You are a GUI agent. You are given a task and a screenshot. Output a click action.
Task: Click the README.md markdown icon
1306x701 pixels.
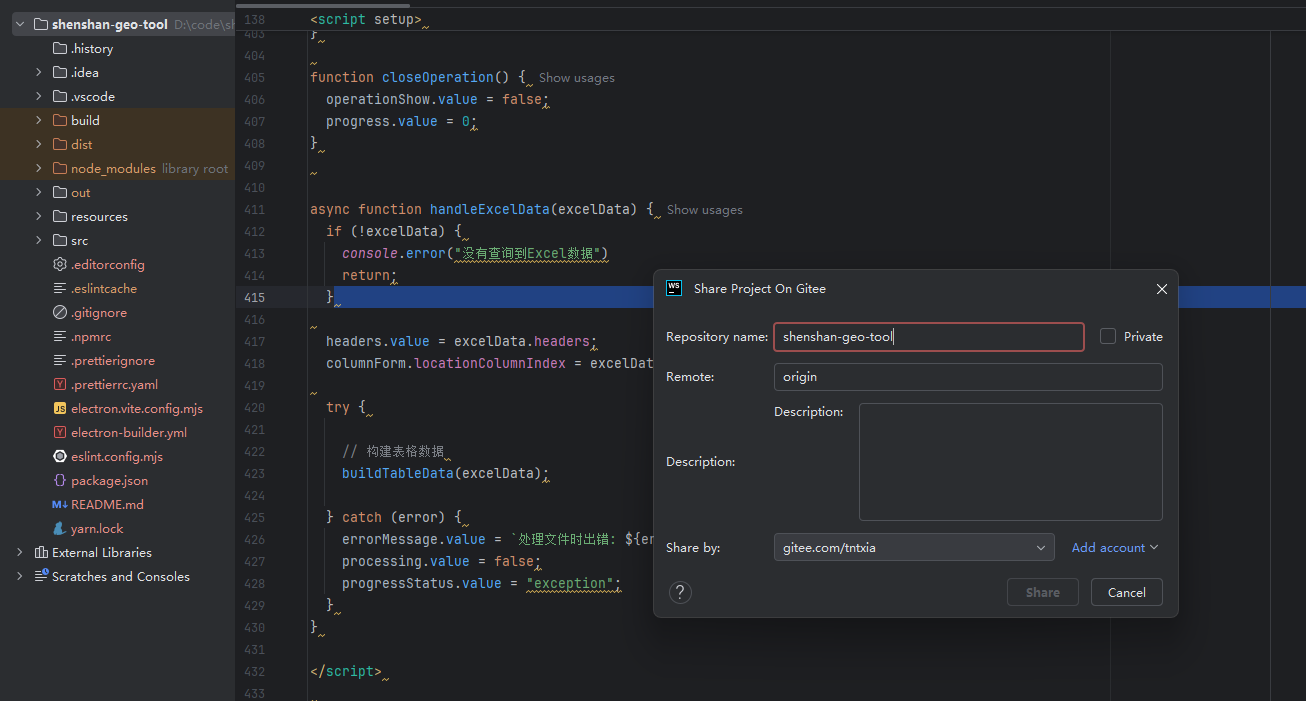point(60,505)
